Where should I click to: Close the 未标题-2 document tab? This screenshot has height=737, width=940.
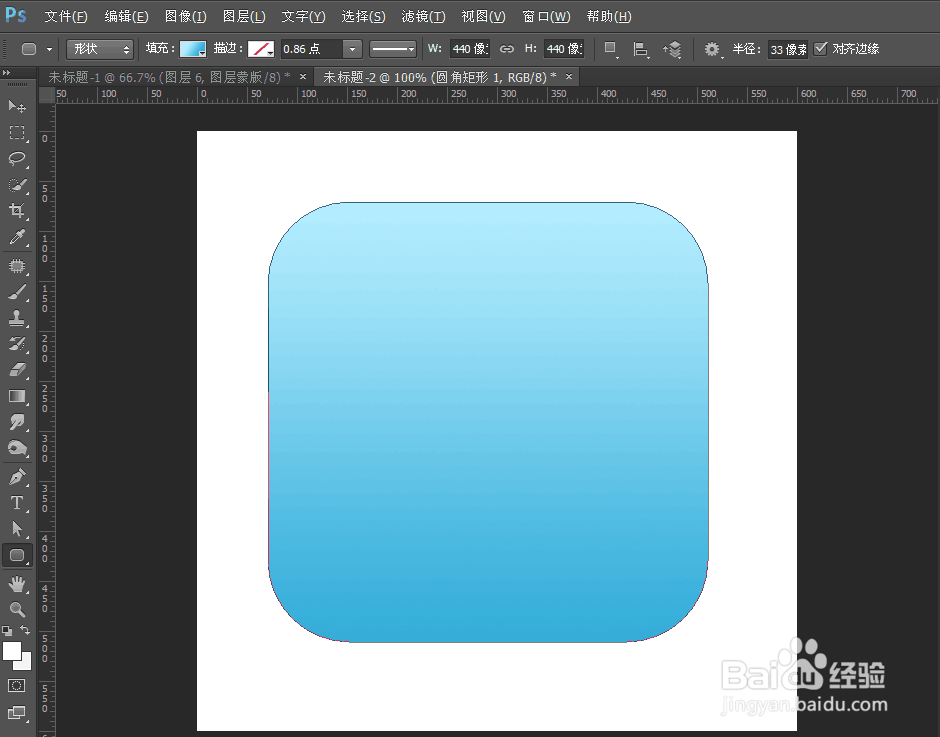click(x=569, y=77)
